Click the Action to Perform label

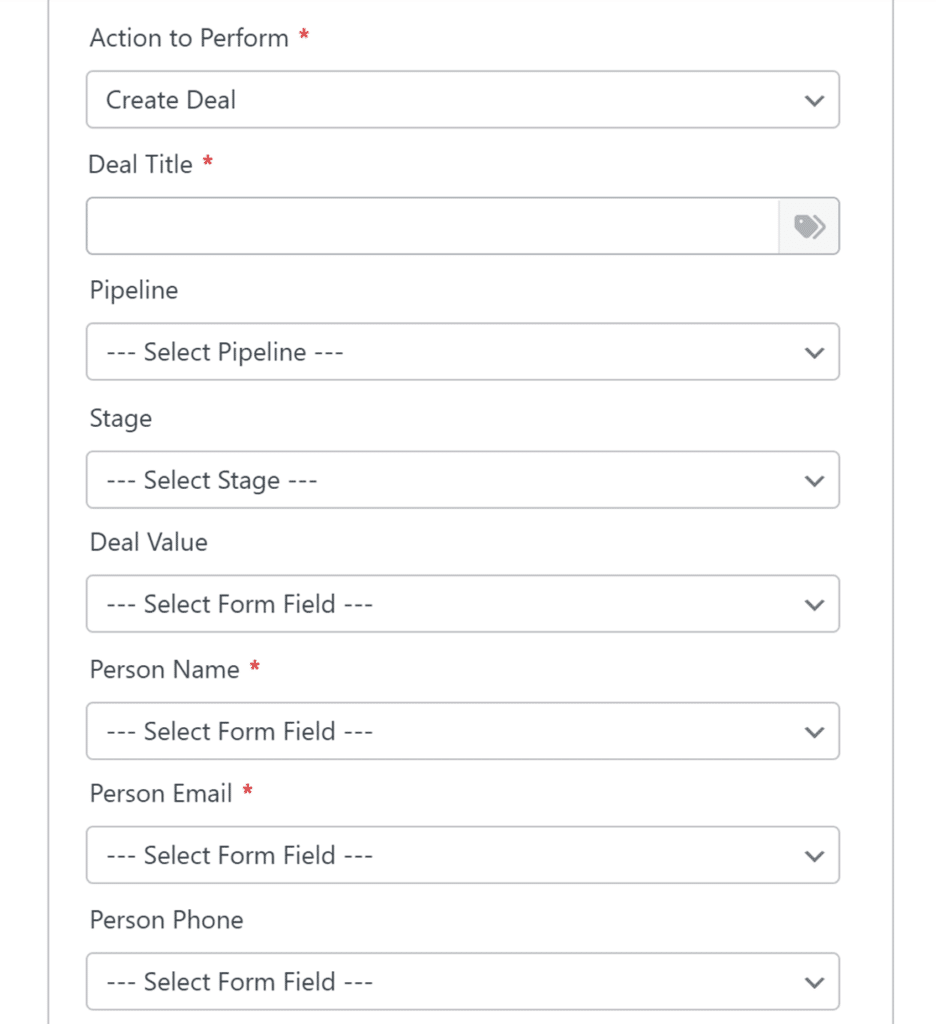pyautogui.click(x=189, y=38)
